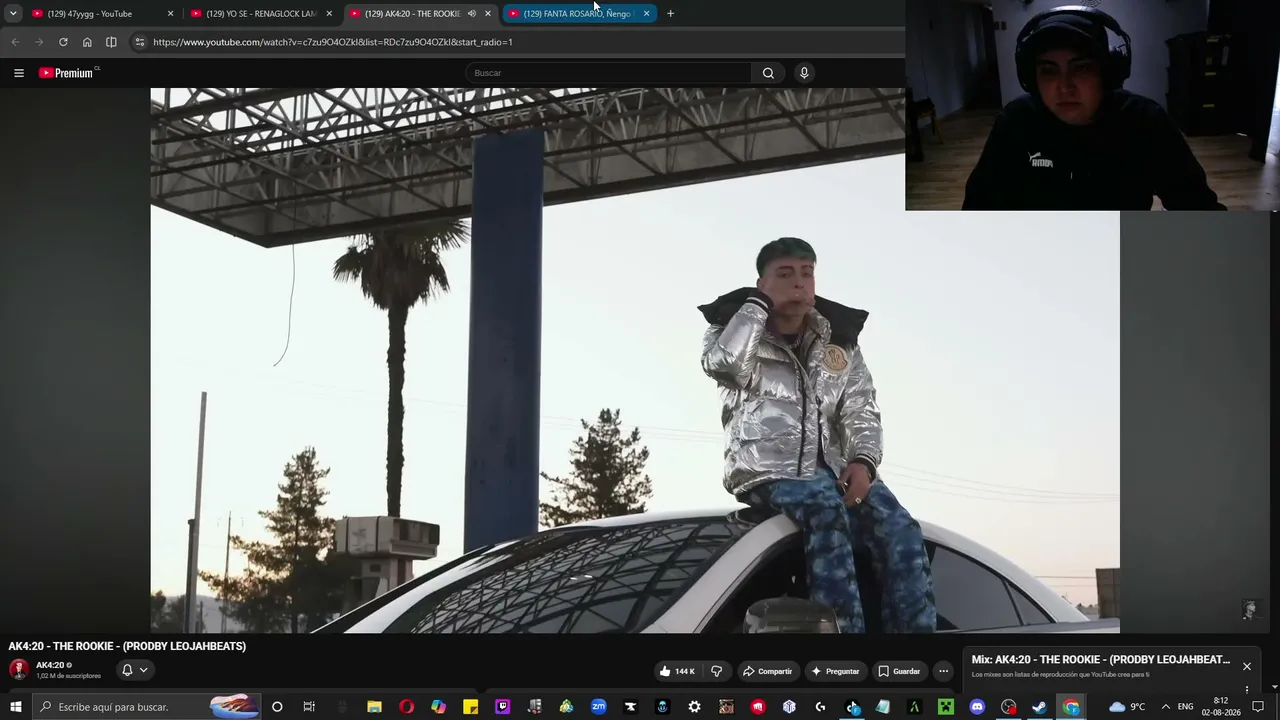The width and height of the screenshot is (1280, 720).
Task: Click the Preguntar button
Action: click(x=835, y=671)
